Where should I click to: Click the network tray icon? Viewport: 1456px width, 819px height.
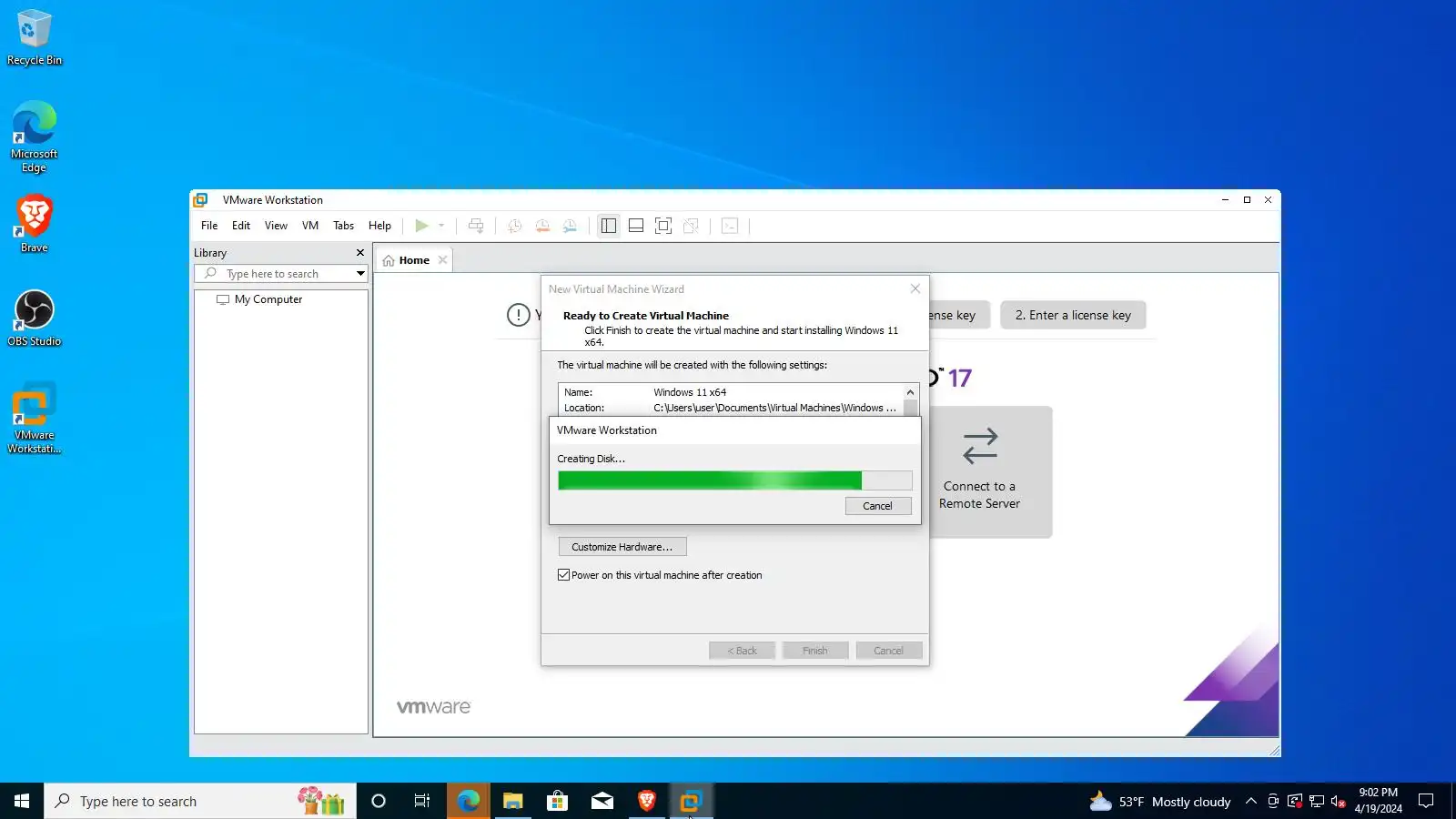(1317, 801)
